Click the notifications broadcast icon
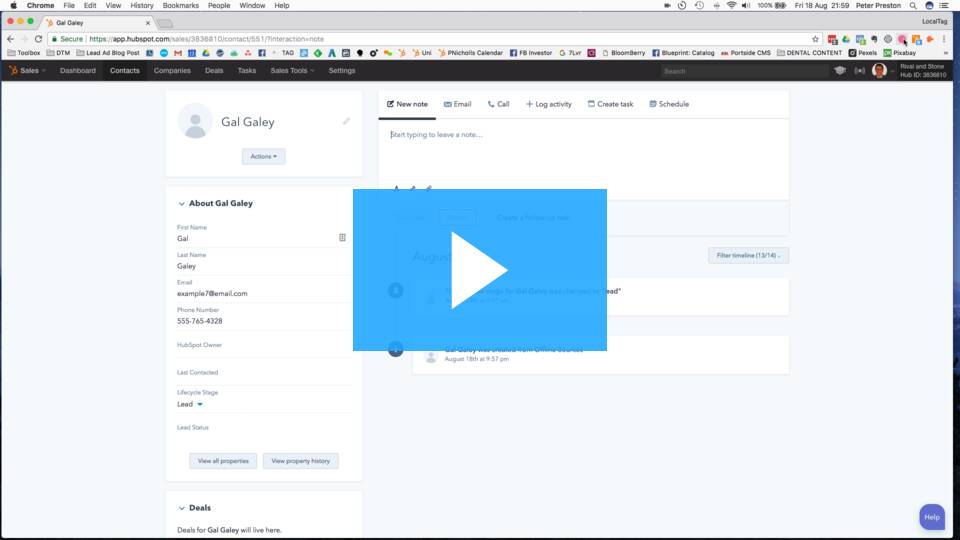The image size is (960, 540). tap(860, 70)
